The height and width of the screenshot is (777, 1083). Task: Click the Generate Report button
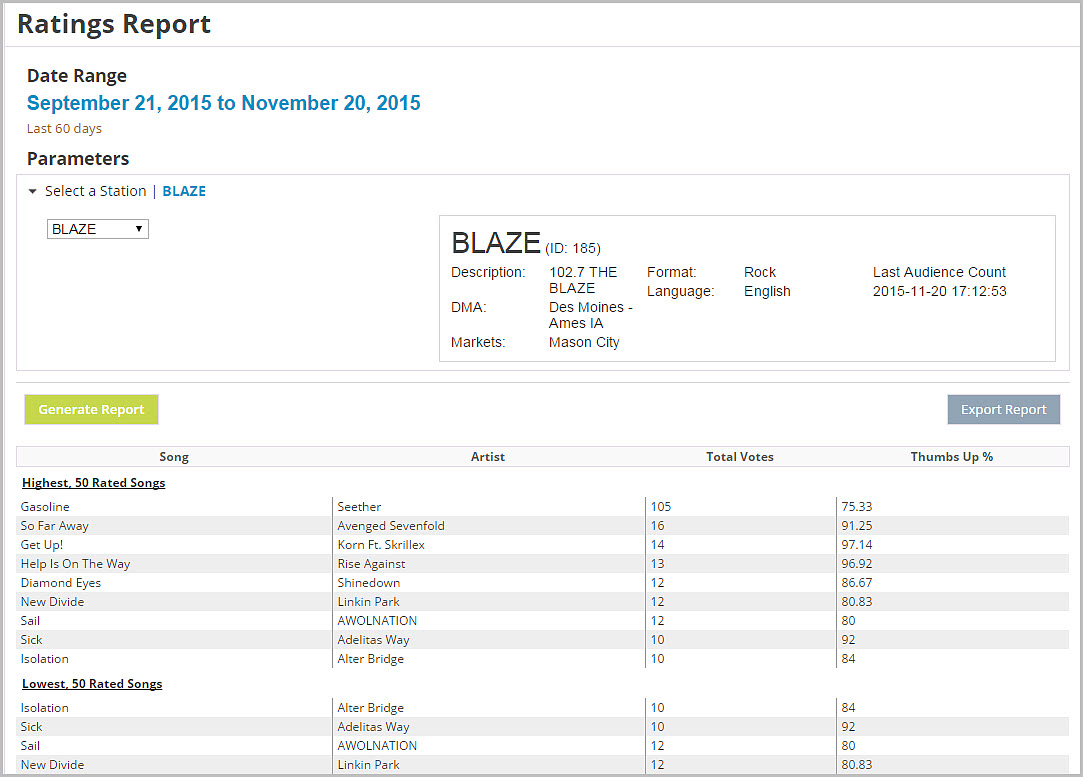pyautogui.click(x=91, y=409)
